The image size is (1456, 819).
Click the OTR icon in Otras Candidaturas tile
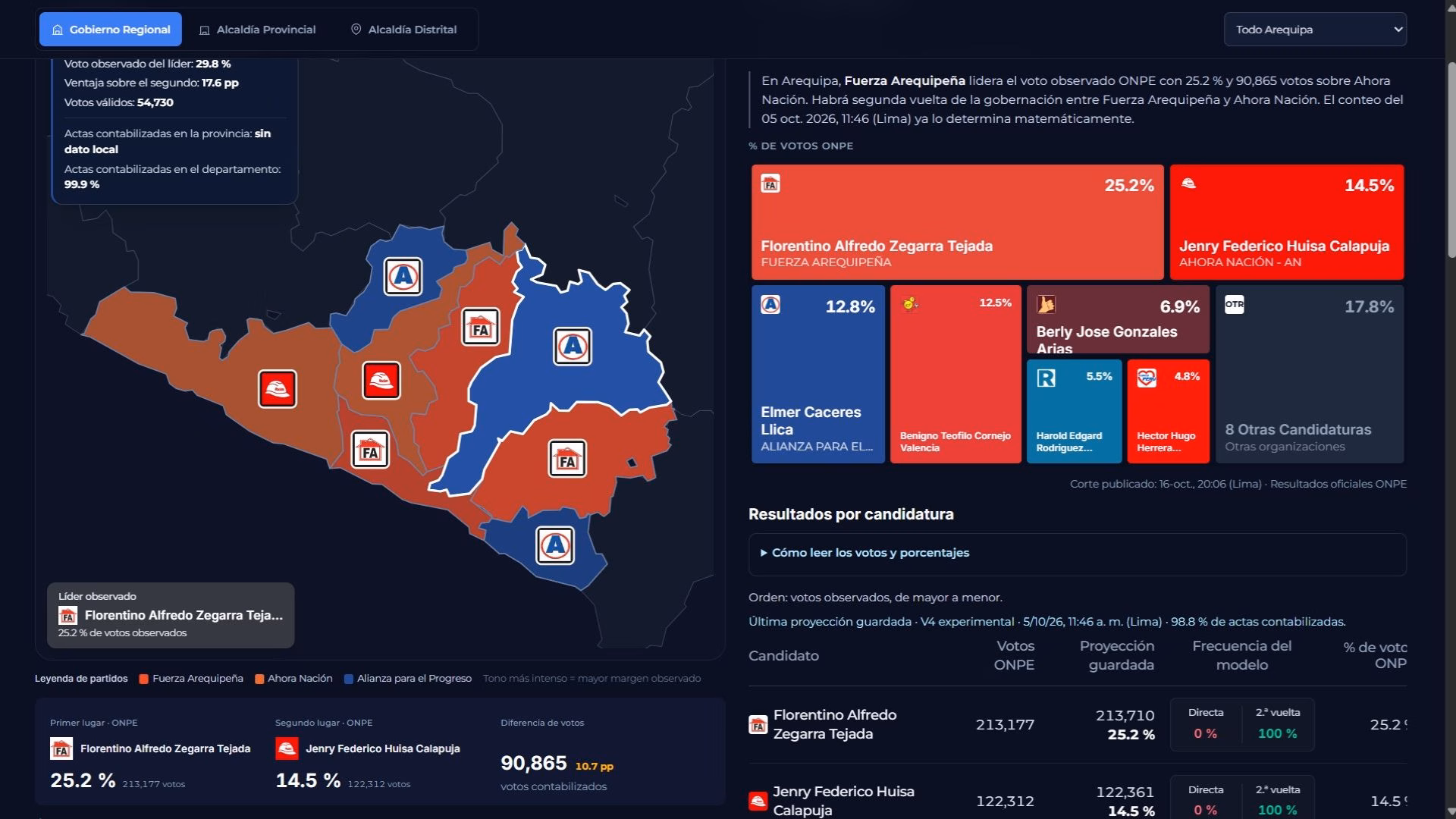tap(1234, 305)
